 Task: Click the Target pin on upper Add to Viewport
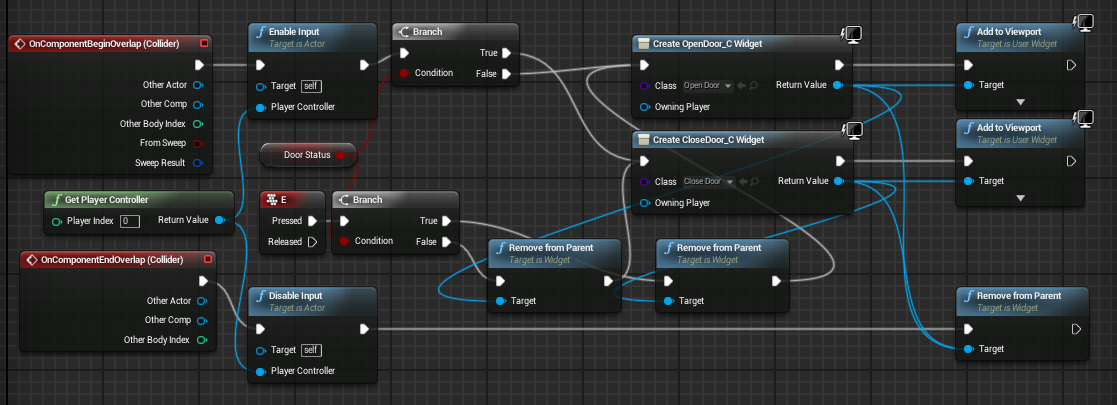[x=967, y=85]
